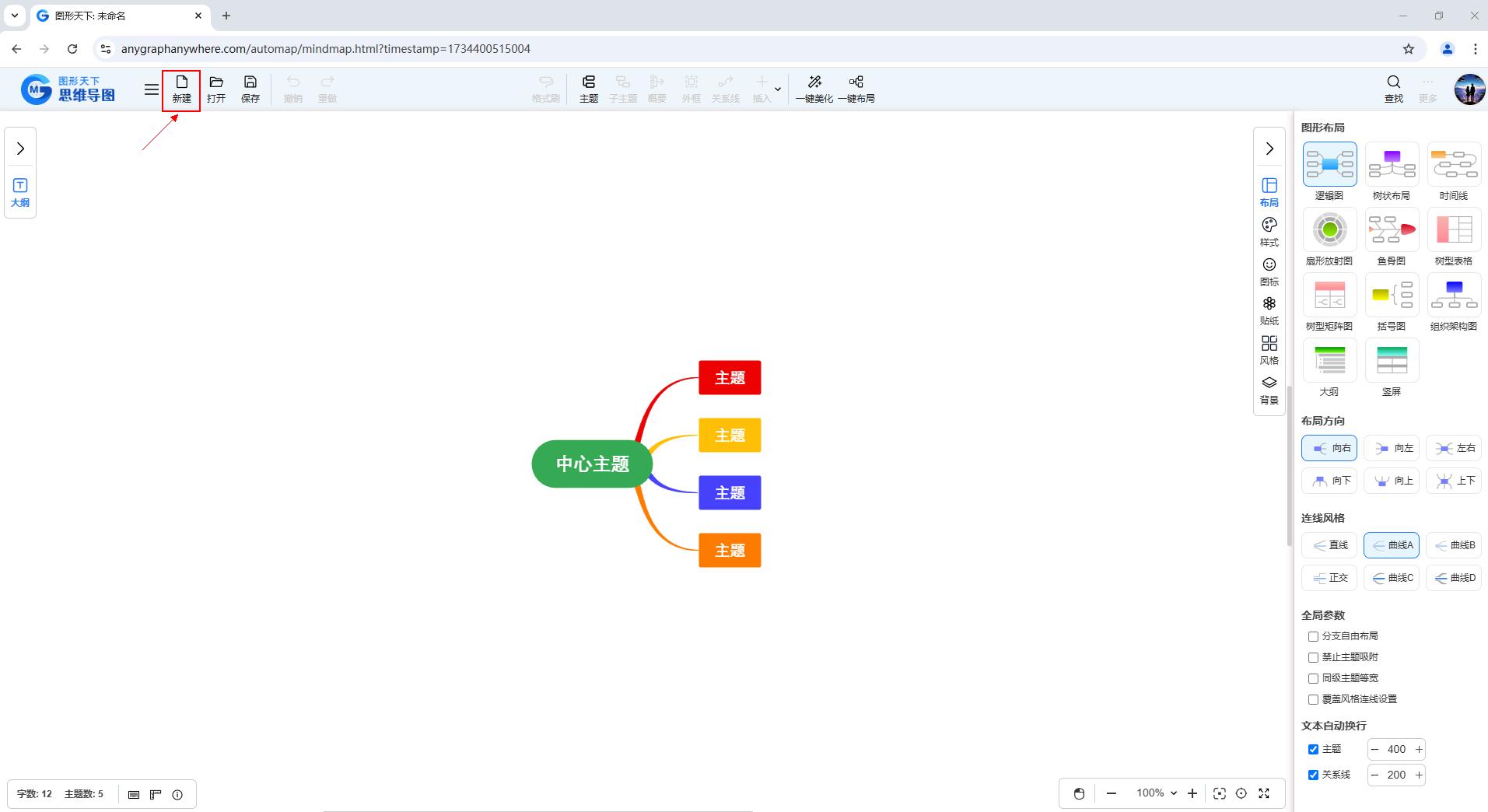Uncheck the 关系线 auto-wrap checkbox
This screenshot has width=1488, height=812.
1313,775
